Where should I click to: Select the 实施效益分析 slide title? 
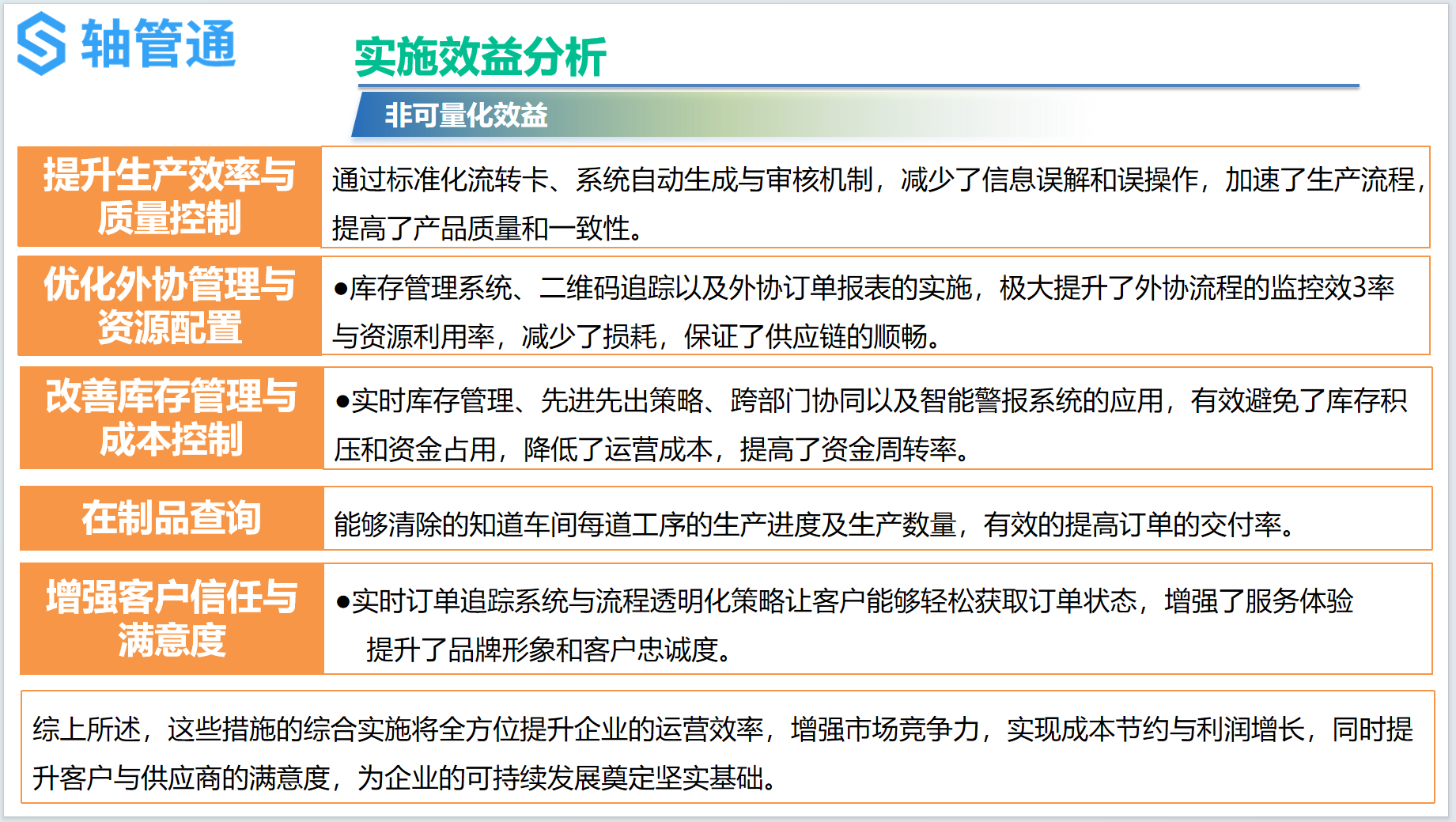(x=480, y=57)
